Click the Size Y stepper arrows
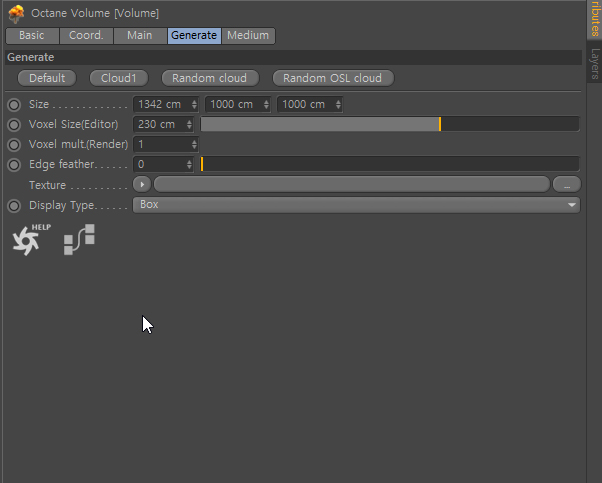 pyautogui.click(x=266, y=104)
